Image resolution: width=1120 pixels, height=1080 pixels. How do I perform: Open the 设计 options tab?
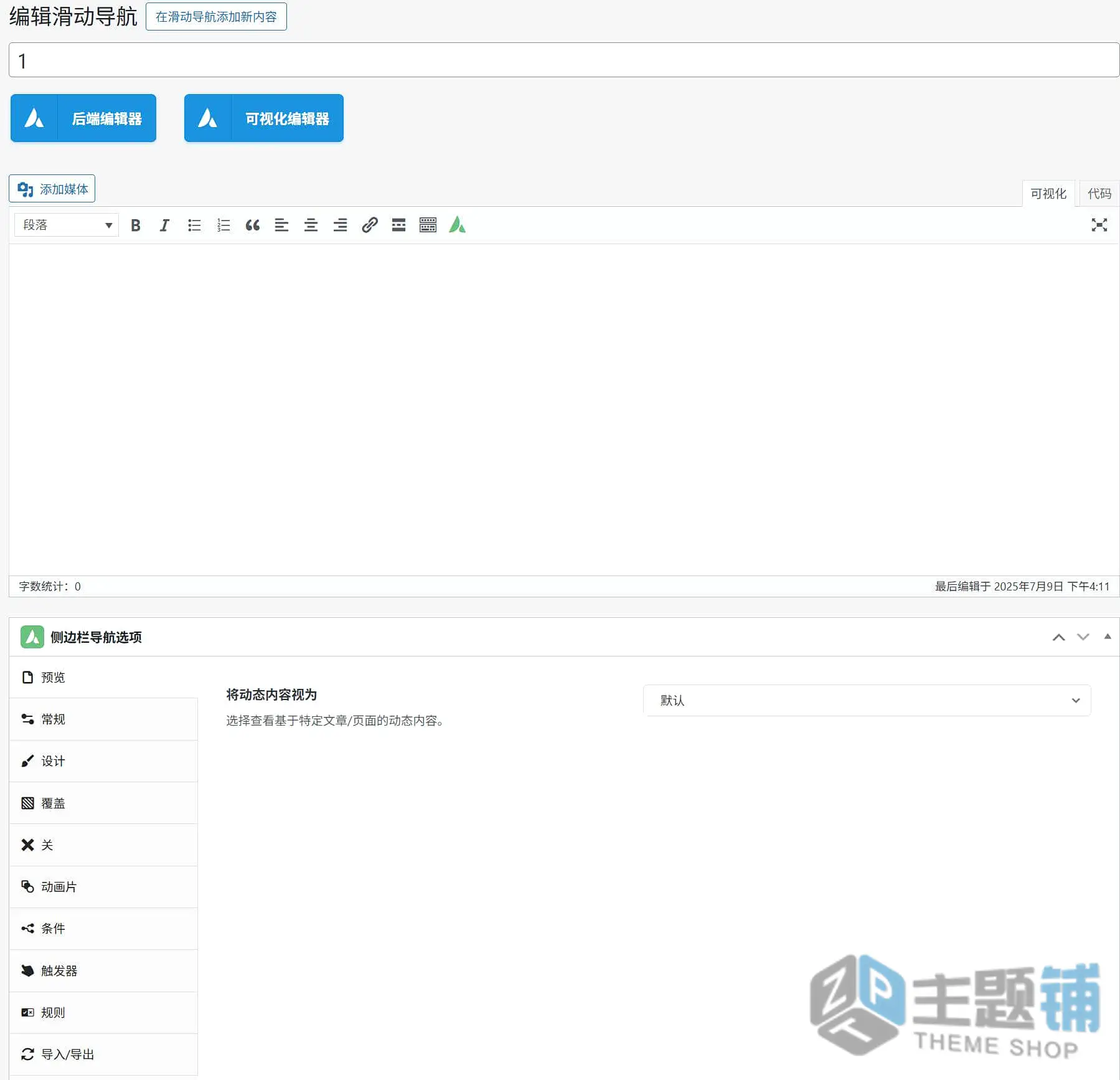point(103,761)
